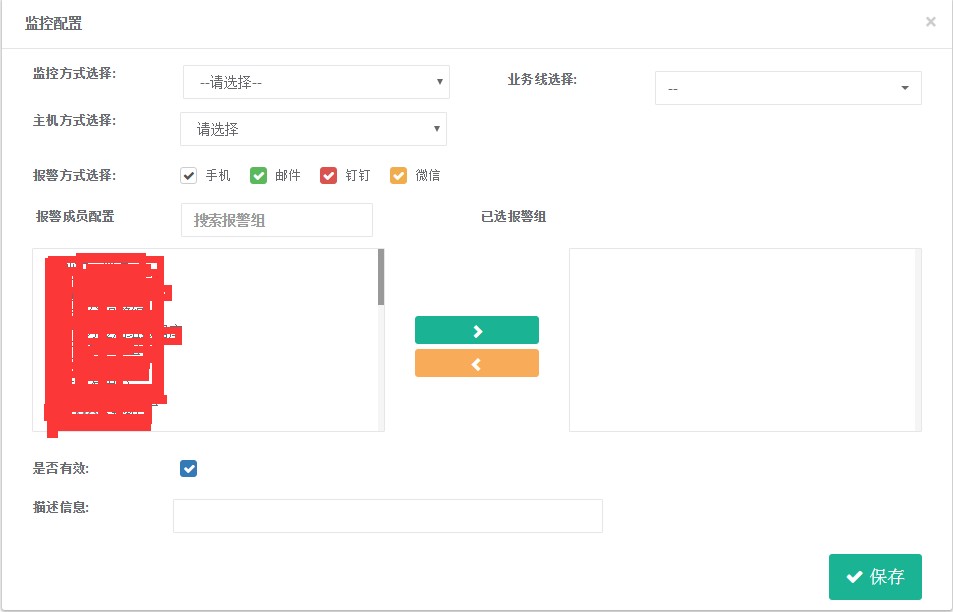Uncheck the green 邮件 checkbox
953x612 pixels.
pos(258,176)
